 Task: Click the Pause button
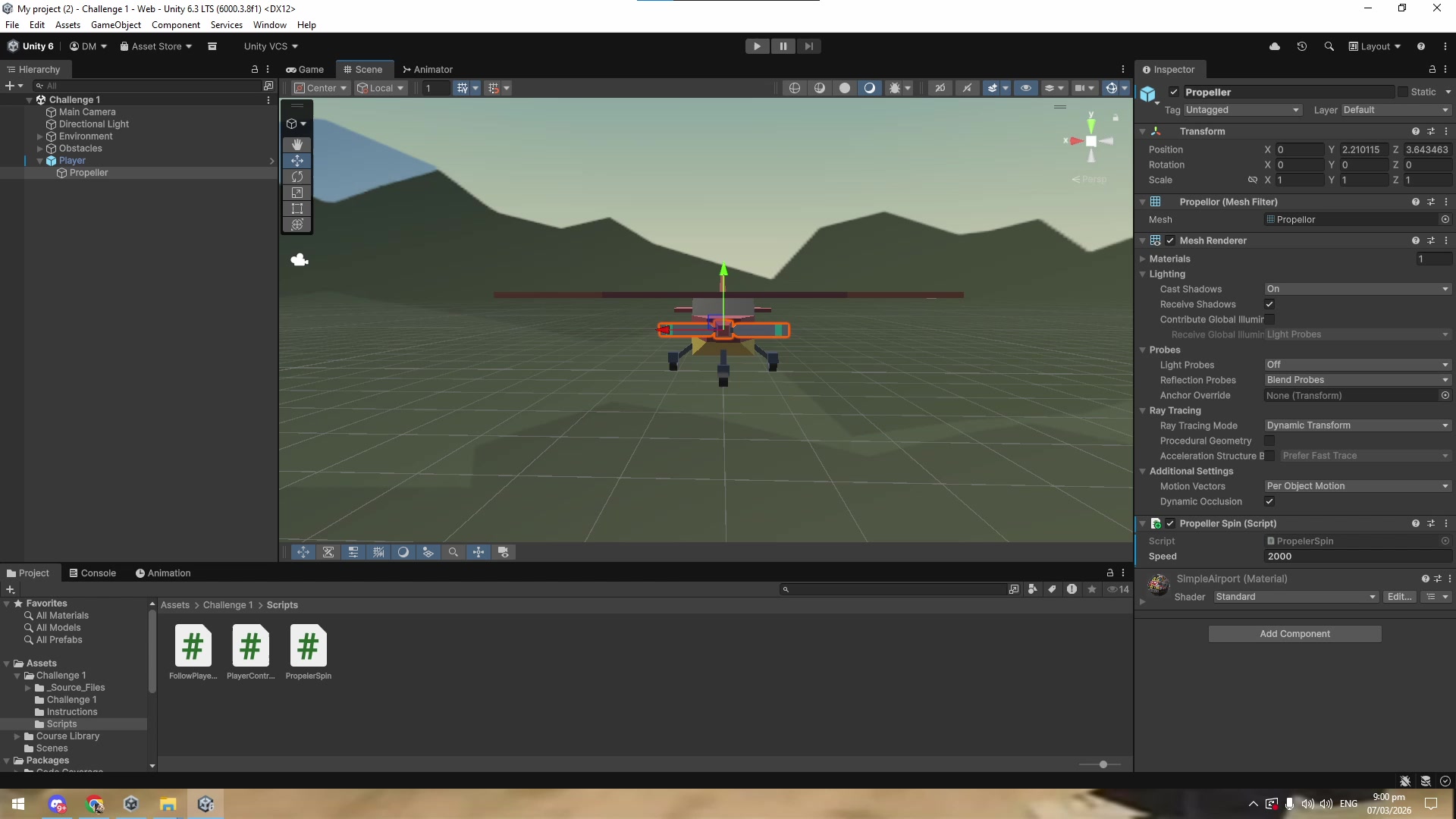(x=783, y=46)
